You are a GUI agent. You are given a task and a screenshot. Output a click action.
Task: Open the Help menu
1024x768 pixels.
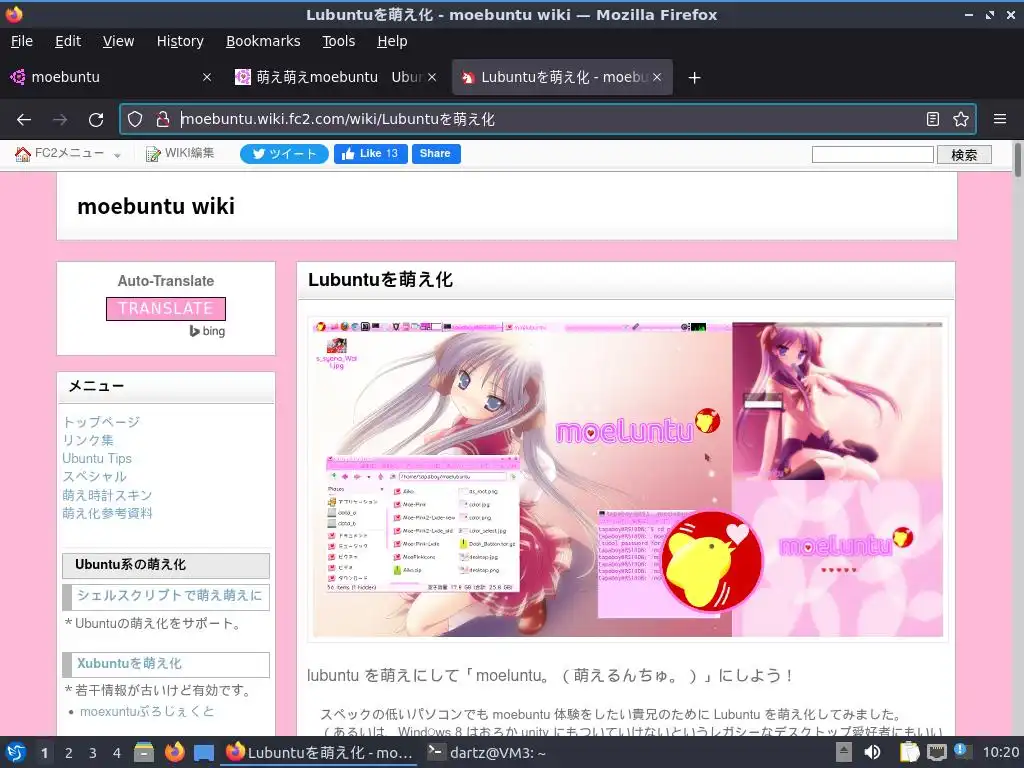(x=392, y=41)
